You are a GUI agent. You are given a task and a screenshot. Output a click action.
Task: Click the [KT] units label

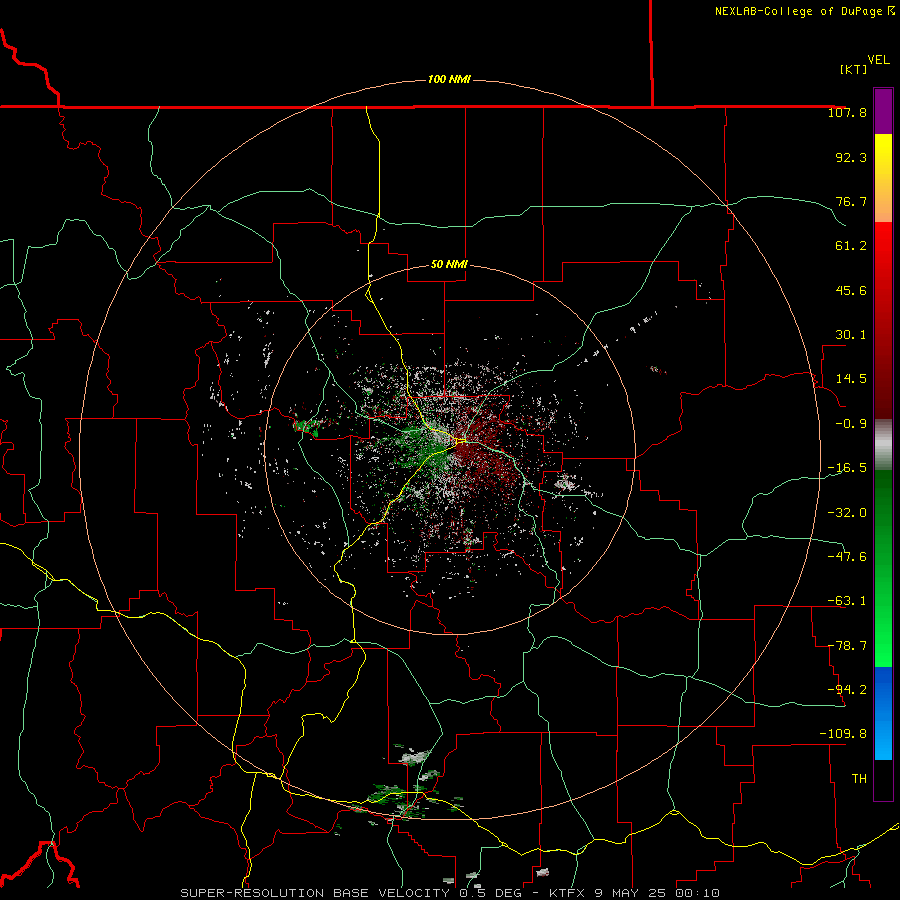(854, 69)
